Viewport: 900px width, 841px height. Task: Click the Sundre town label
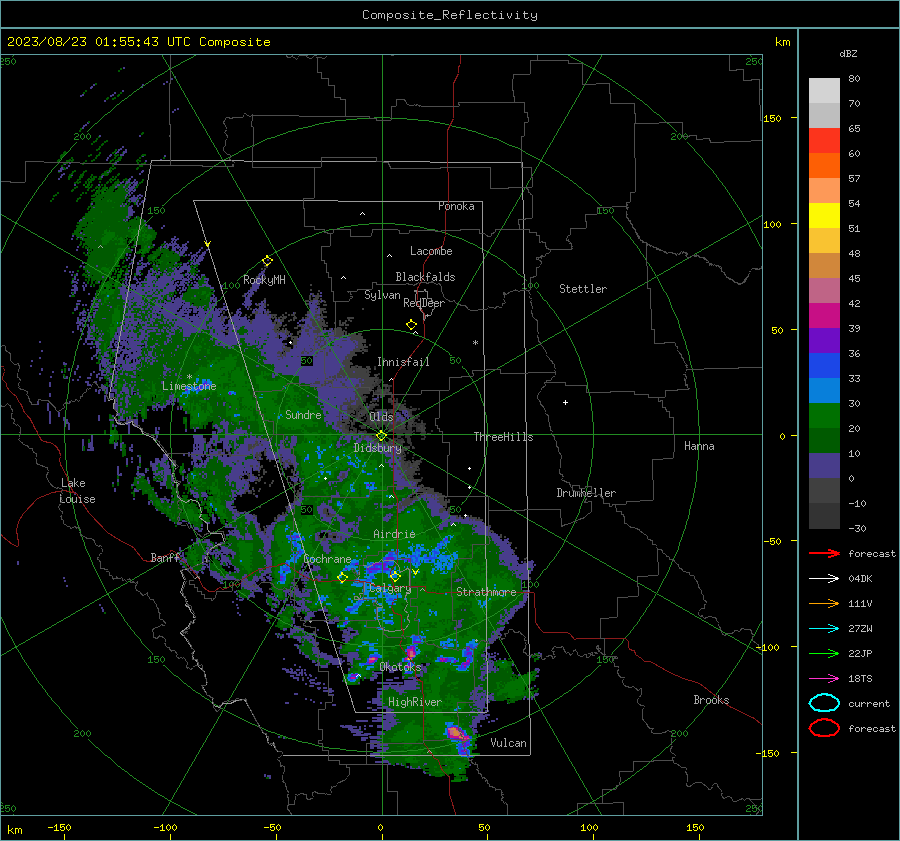[x=303, y=414]
